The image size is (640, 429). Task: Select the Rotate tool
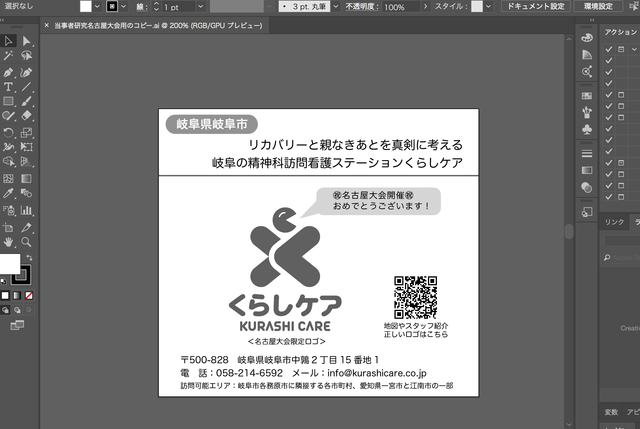click(8, 133)
